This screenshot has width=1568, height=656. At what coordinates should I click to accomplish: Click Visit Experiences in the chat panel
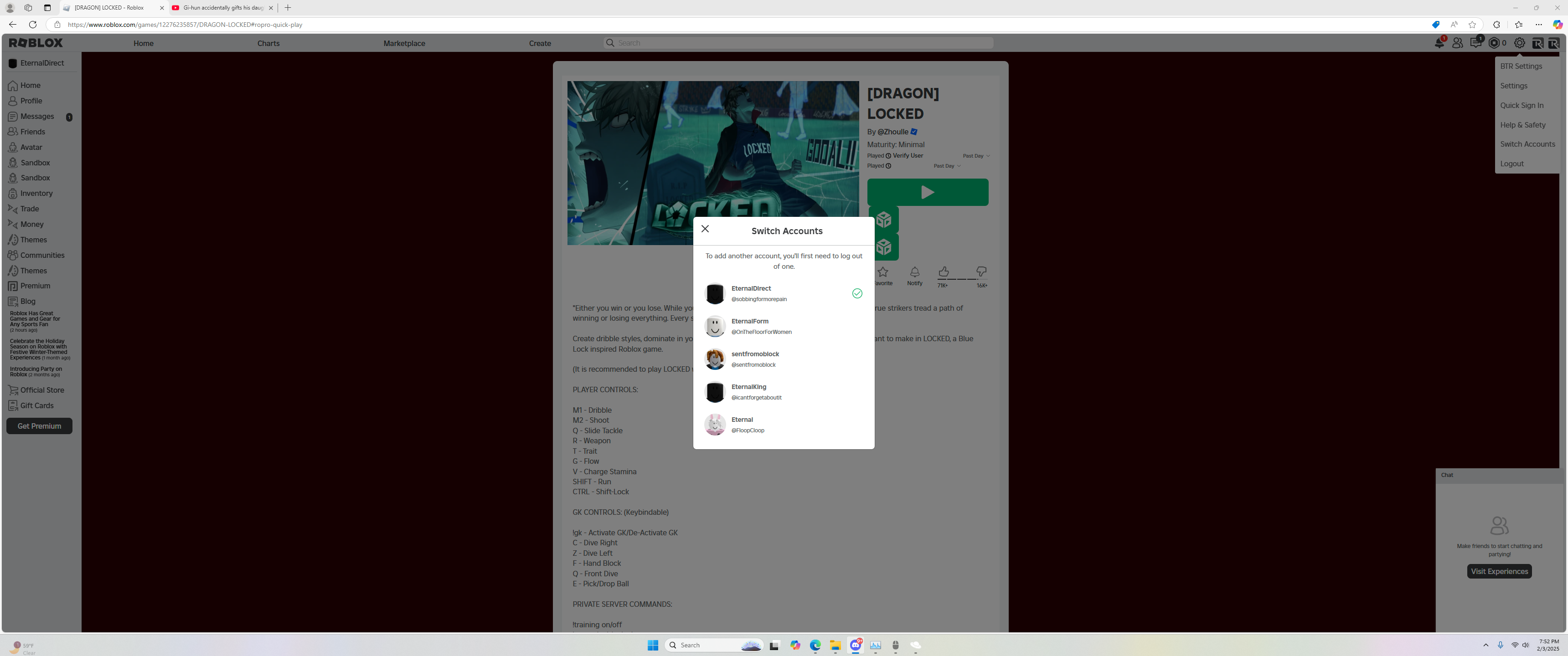[x=1499, y=571]
